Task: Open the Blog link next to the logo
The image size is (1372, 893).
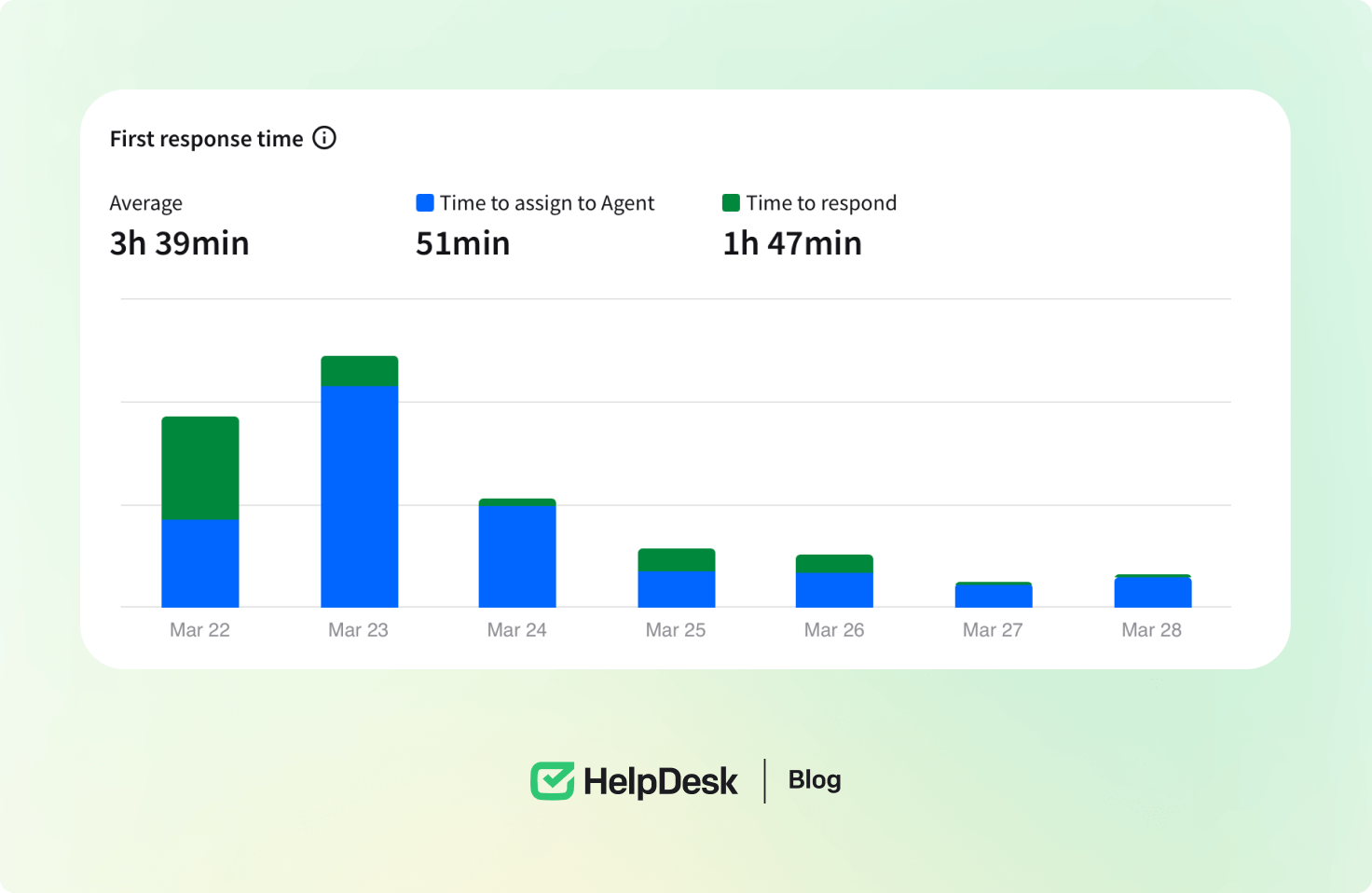Action: click(815, 780)
